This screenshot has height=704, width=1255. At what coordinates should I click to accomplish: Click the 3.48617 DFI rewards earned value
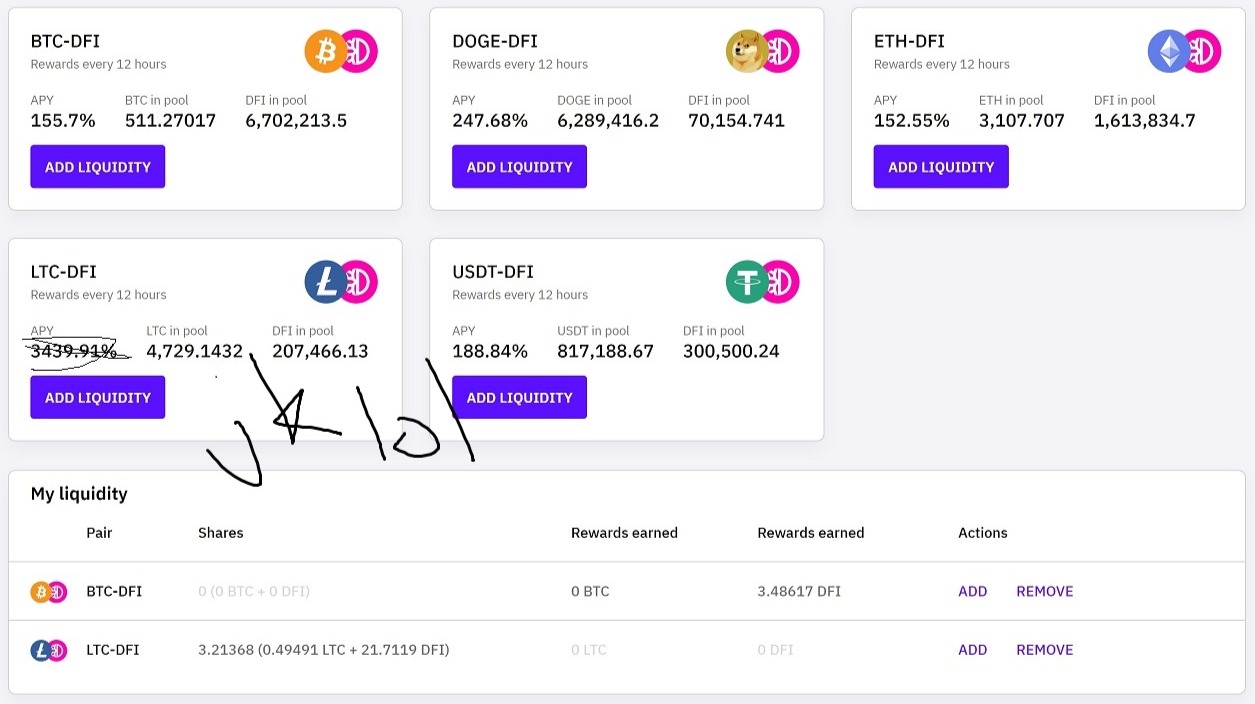[x=798, y=592]
